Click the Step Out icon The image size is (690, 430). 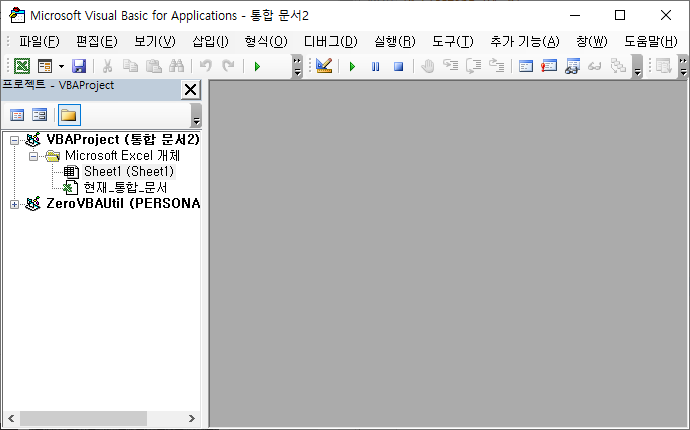(x=496, y=66)
